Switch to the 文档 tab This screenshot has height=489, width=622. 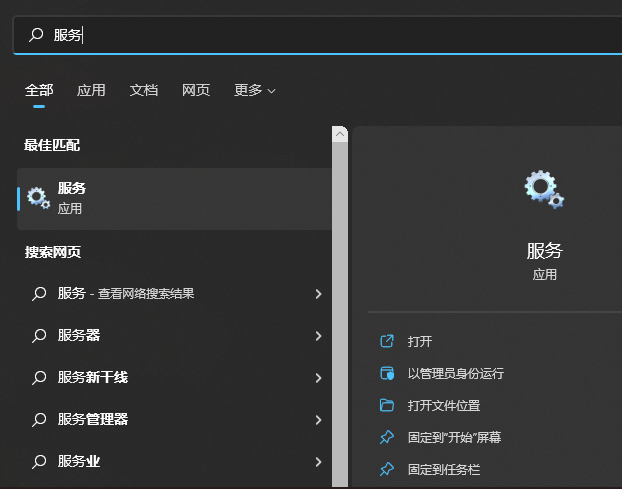point(144,90)
